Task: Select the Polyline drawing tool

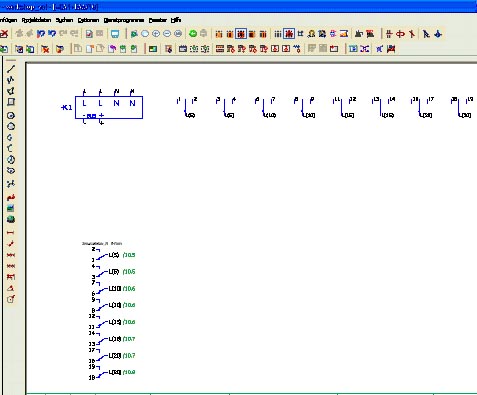Action: (11, 80)
